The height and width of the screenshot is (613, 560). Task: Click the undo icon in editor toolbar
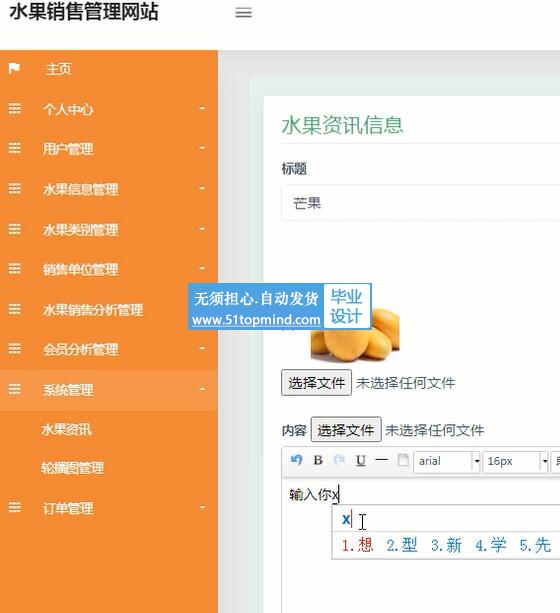coord(296,460)
